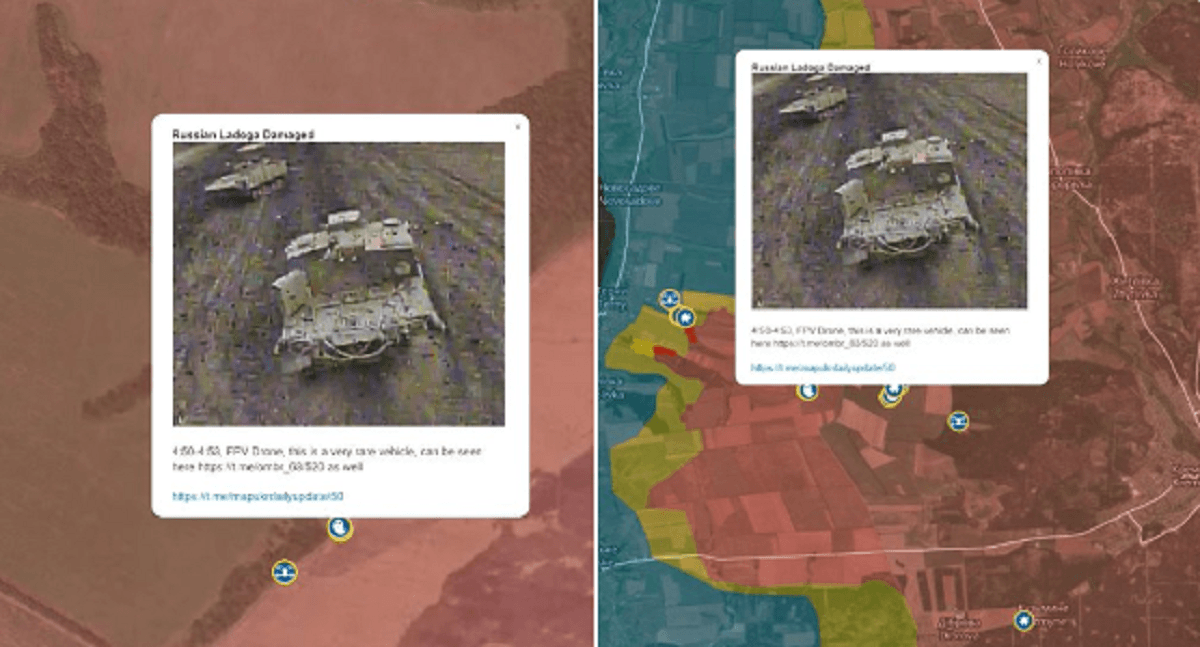
Task: Select the lowest marker icon on the left map
Action: 285,572
